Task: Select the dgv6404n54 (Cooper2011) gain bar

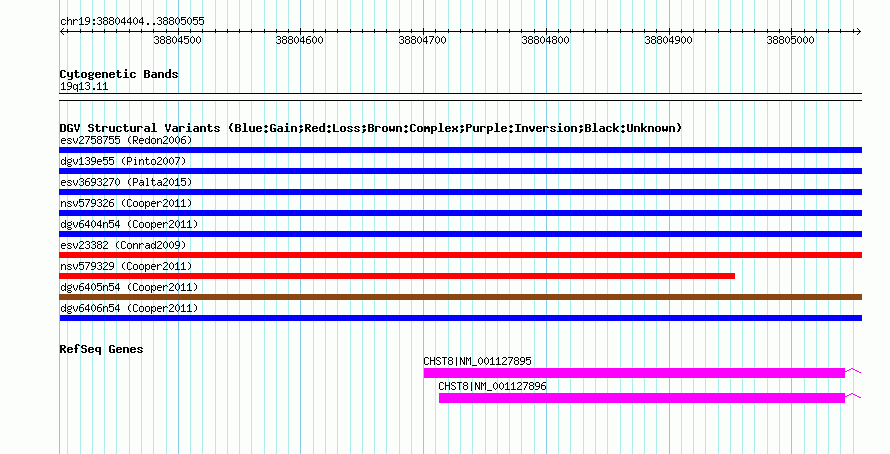Action: [x=460, y=234]
